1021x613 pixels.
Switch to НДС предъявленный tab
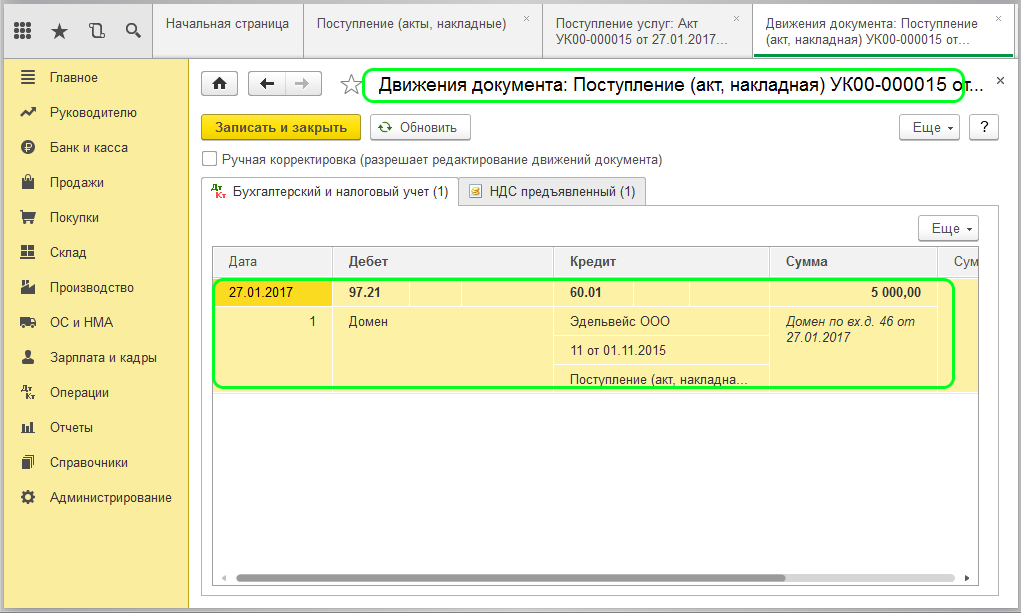pos(552,191)
